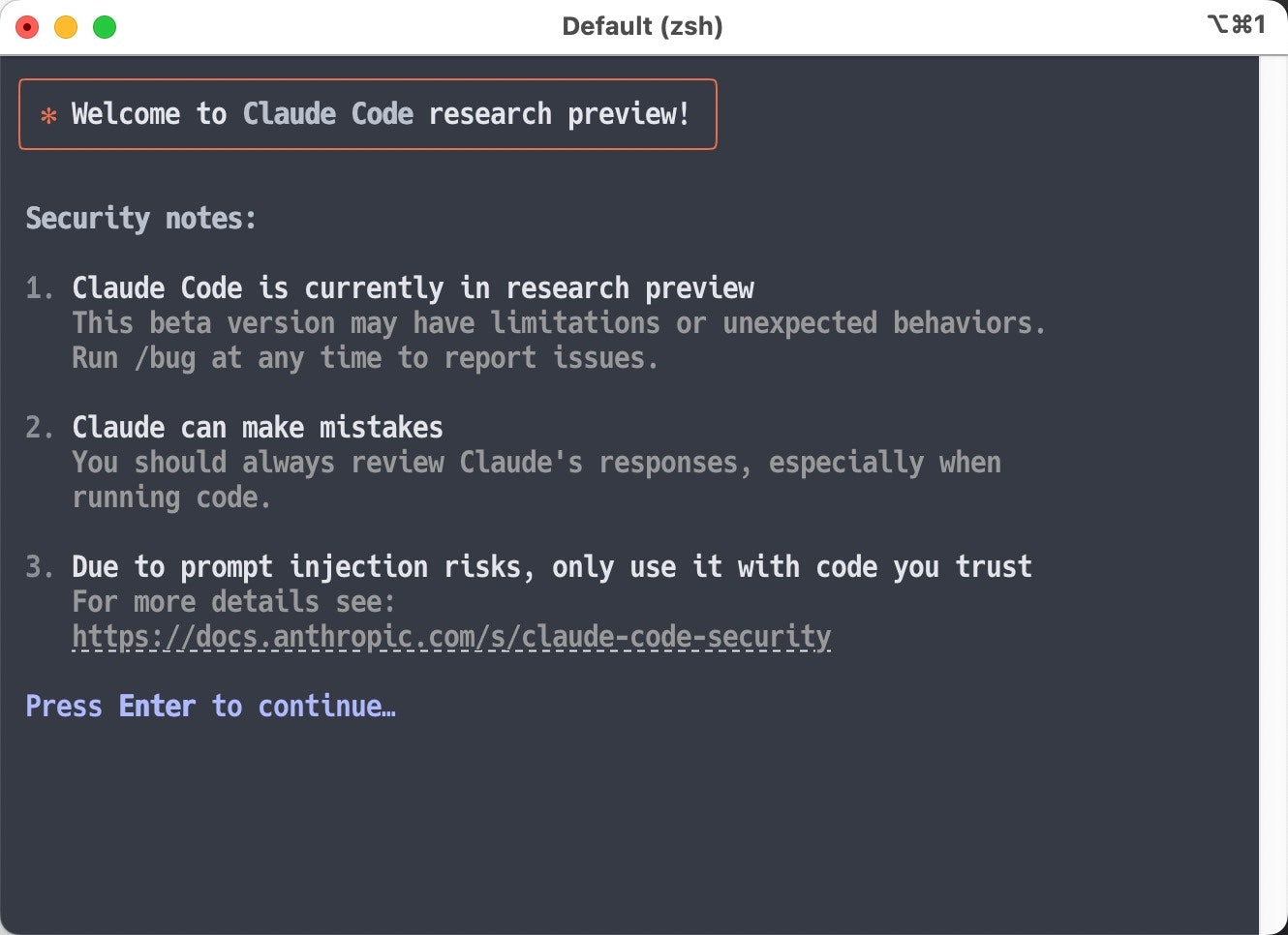The width and height of the screenshot is (1288, 935).
Task: Click the 'For more details see:' text
Action: click(233, 602)
